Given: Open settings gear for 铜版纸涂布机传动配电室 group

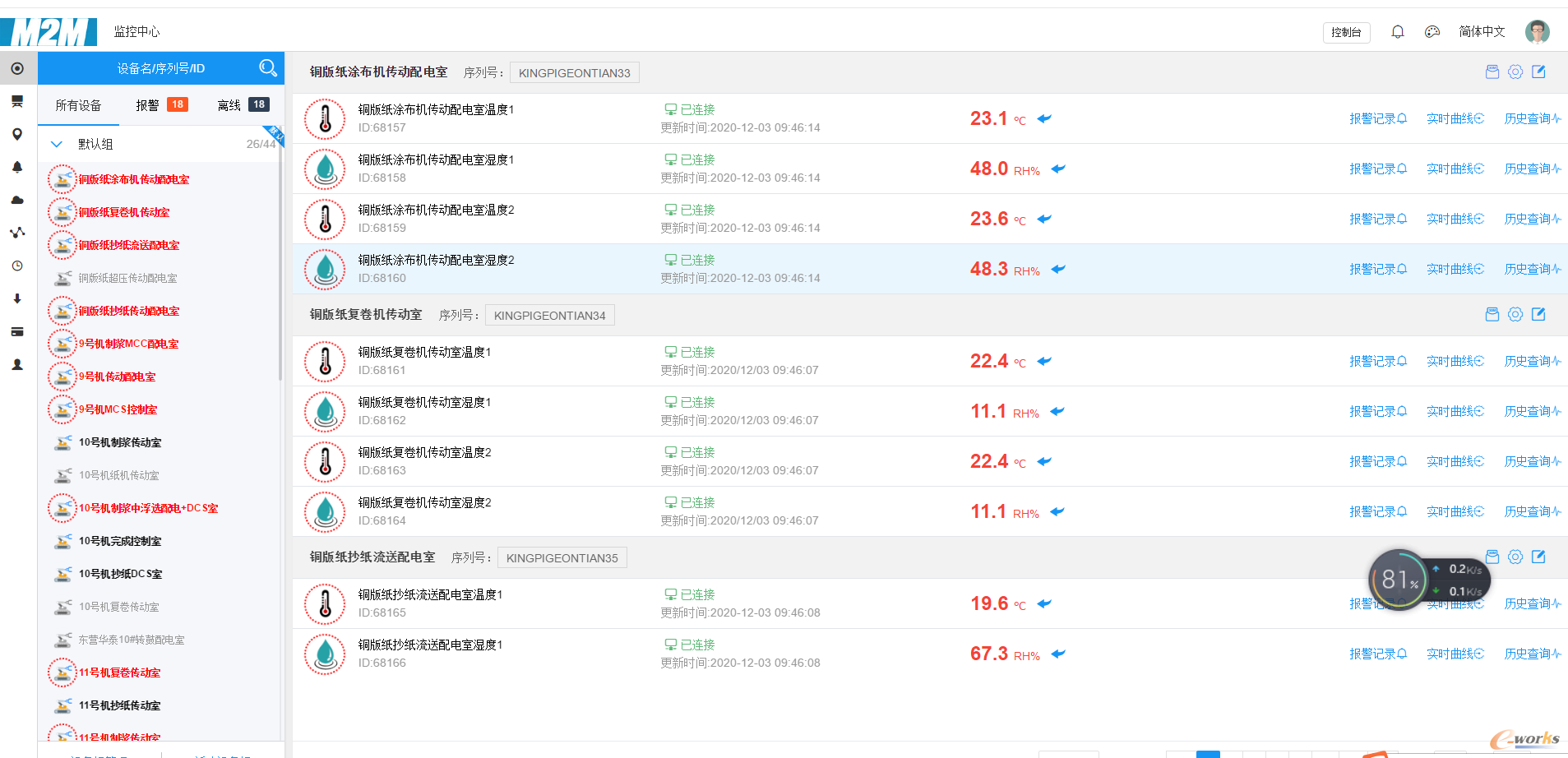Looking at the screenshot, I should [1515, 72].
